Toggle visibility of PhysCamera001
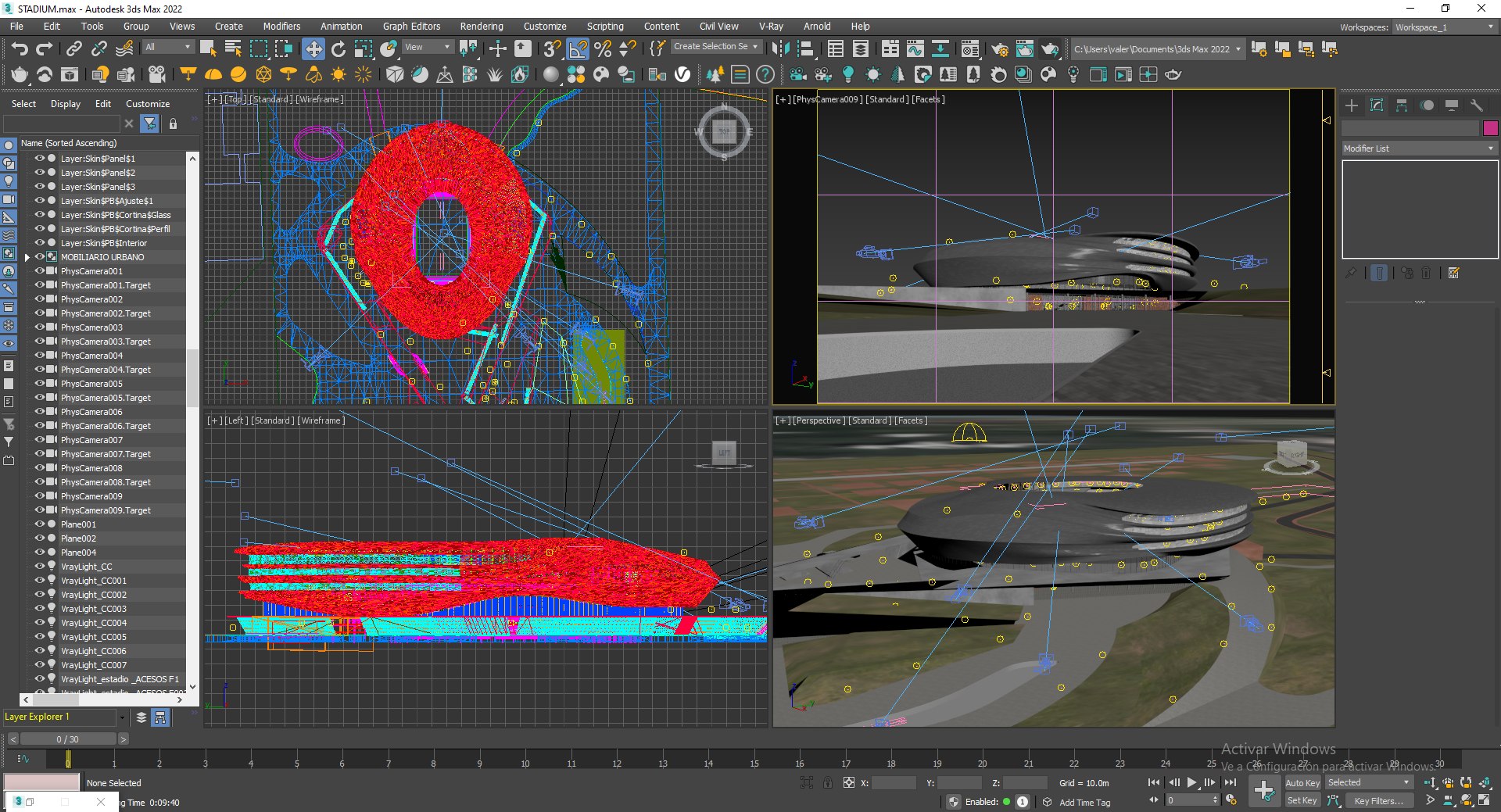Image resolution: width=1501 pixels, height=812 pixels. 39,271
